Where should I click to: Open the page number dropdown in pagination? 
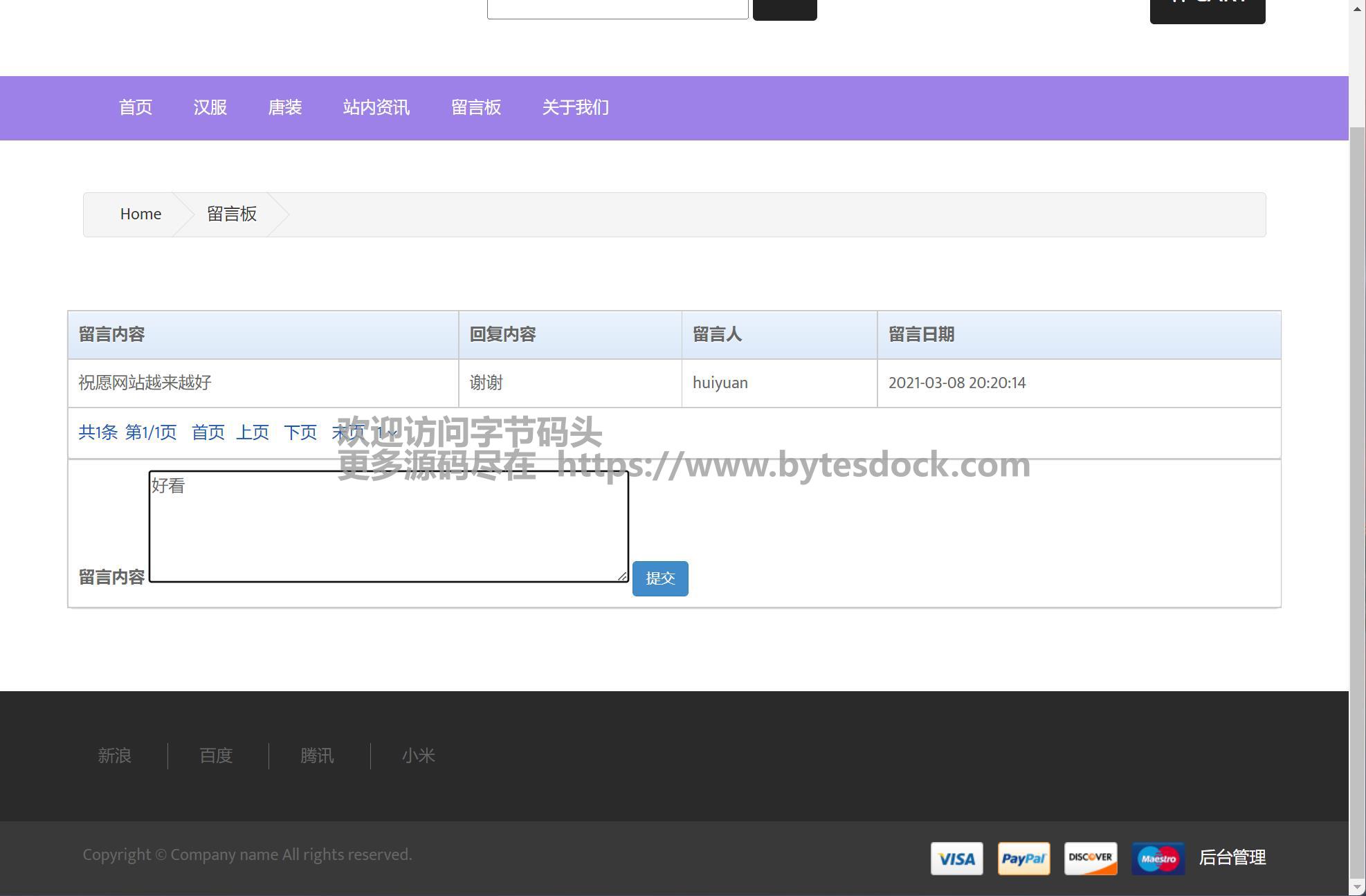tap(387, 433)
